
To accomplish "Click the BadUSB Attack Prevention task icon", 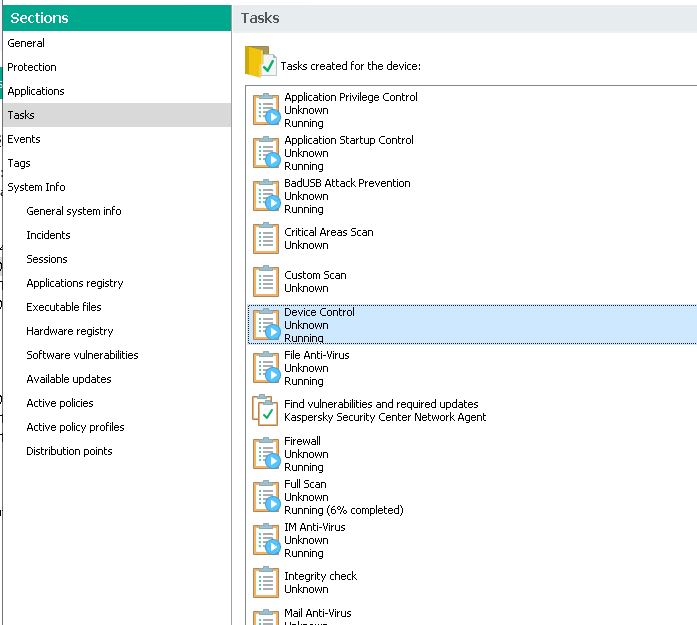I will (x=266, y=195).
